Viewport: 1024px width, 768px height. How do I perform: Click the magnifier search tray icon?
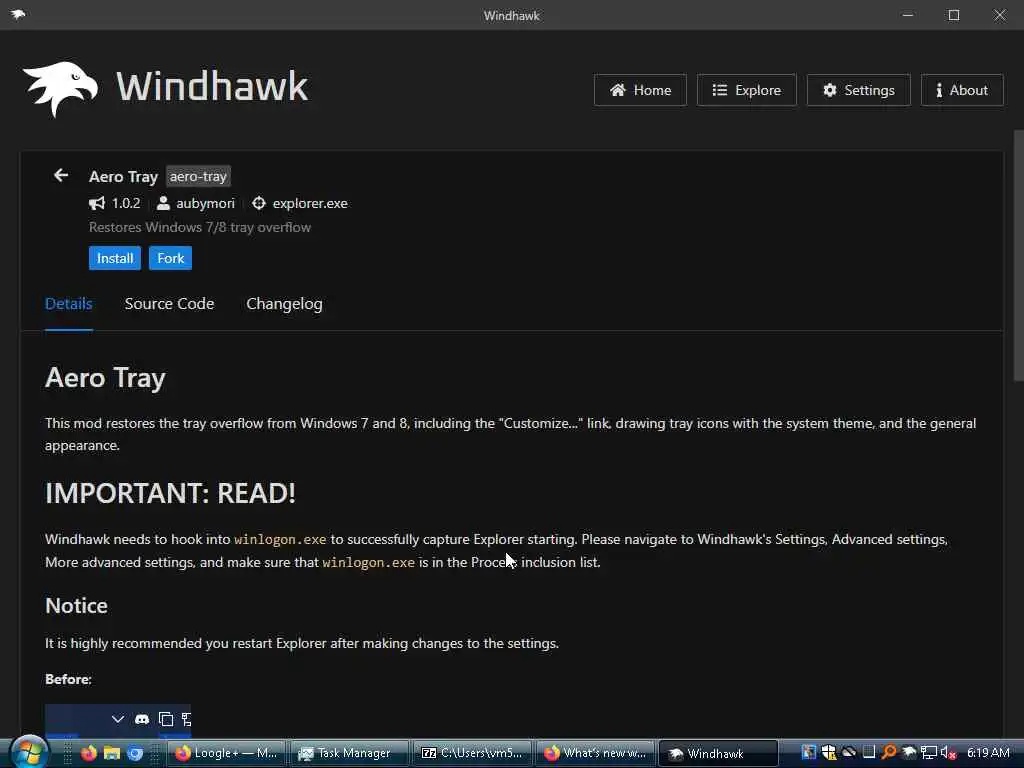coord(889,752)
